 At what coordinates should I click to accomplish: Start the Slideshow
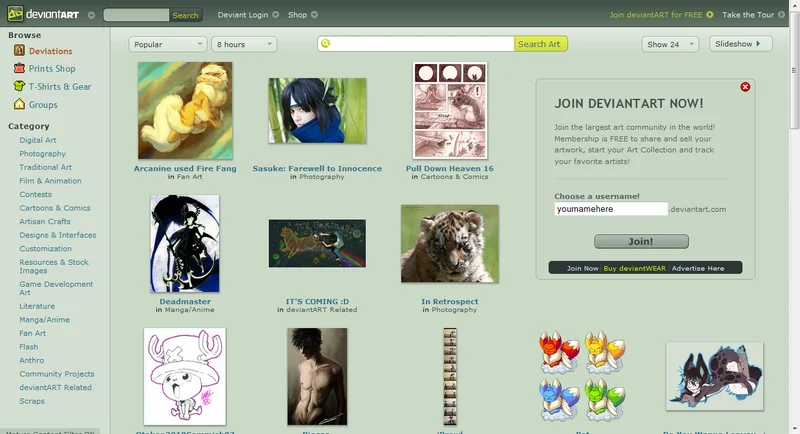tap(741, 44)
